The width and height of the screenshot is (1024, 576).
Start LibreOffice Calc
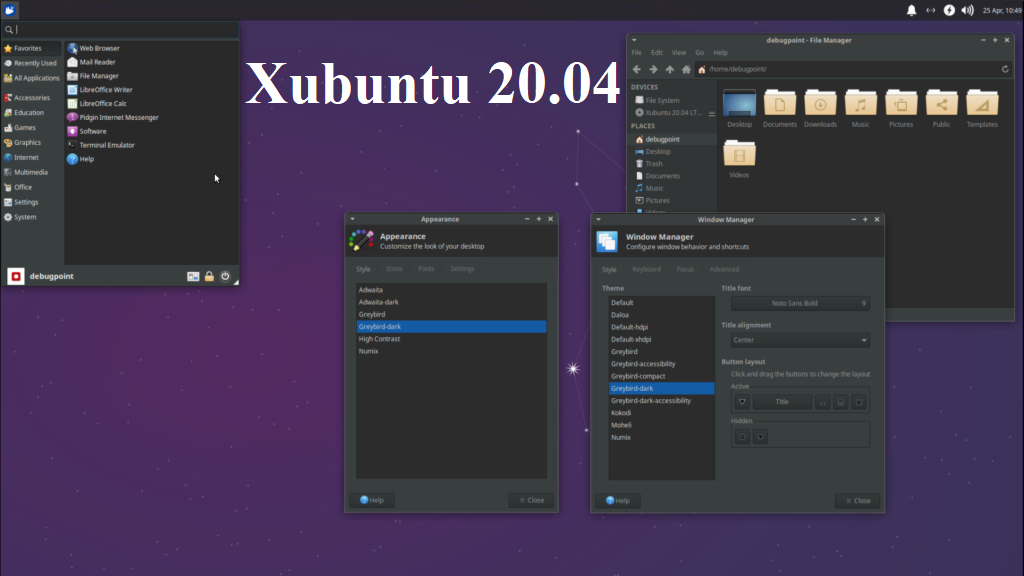pyautogui.click(x=97, y=103)
